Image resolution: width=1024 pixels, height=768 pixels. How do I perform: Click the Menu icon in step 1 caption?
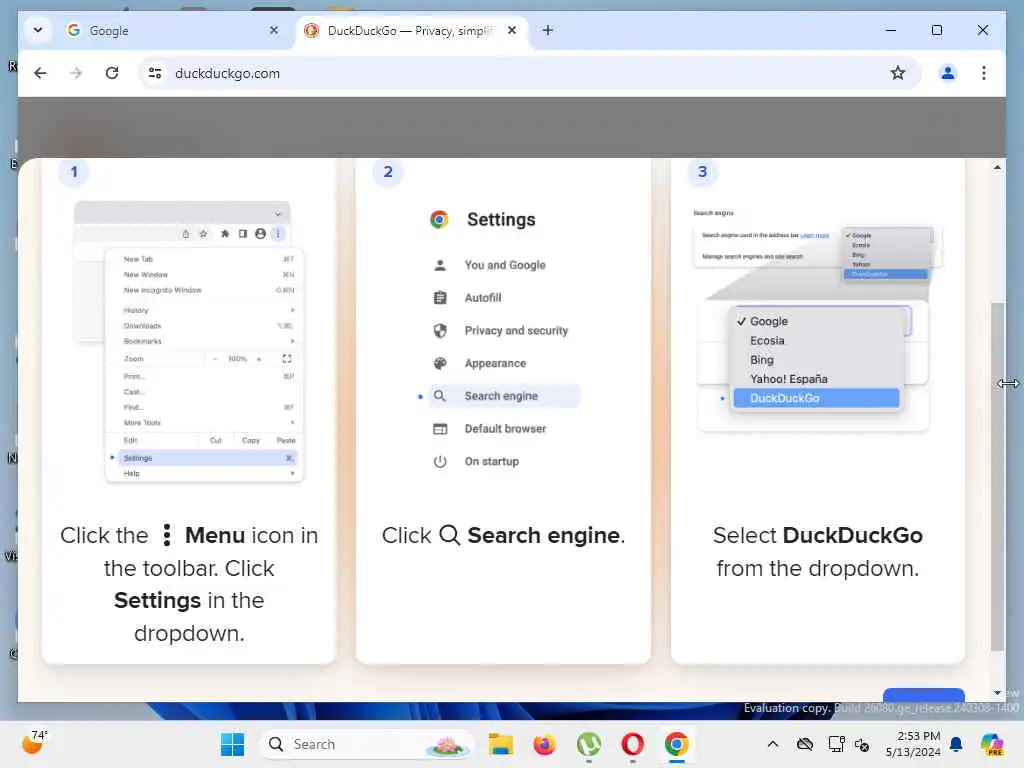(167, 535)
